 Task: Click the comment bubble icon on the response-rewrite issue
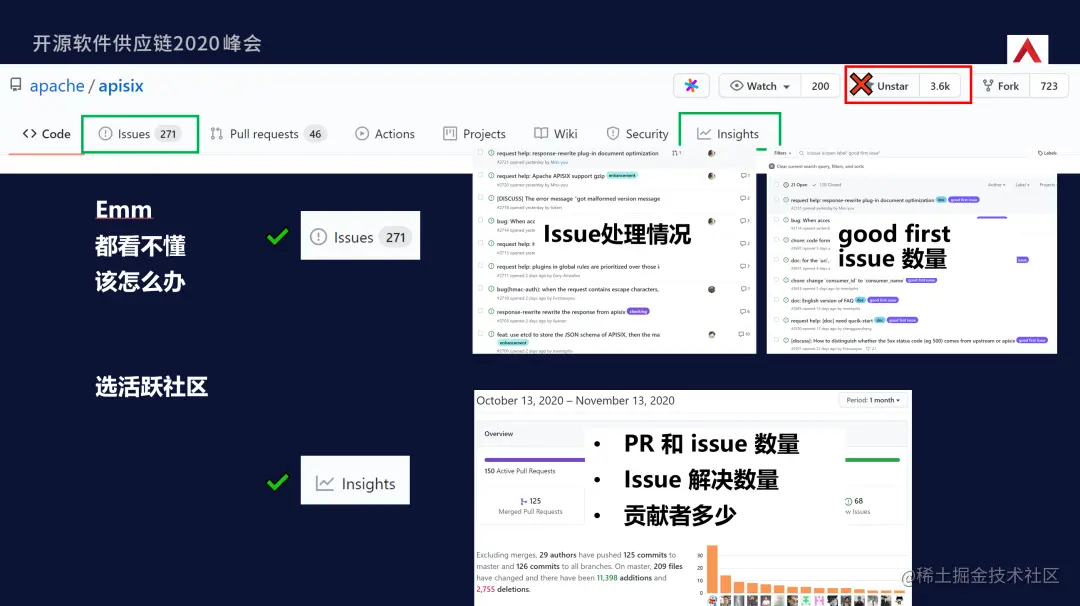coord(744,310)
